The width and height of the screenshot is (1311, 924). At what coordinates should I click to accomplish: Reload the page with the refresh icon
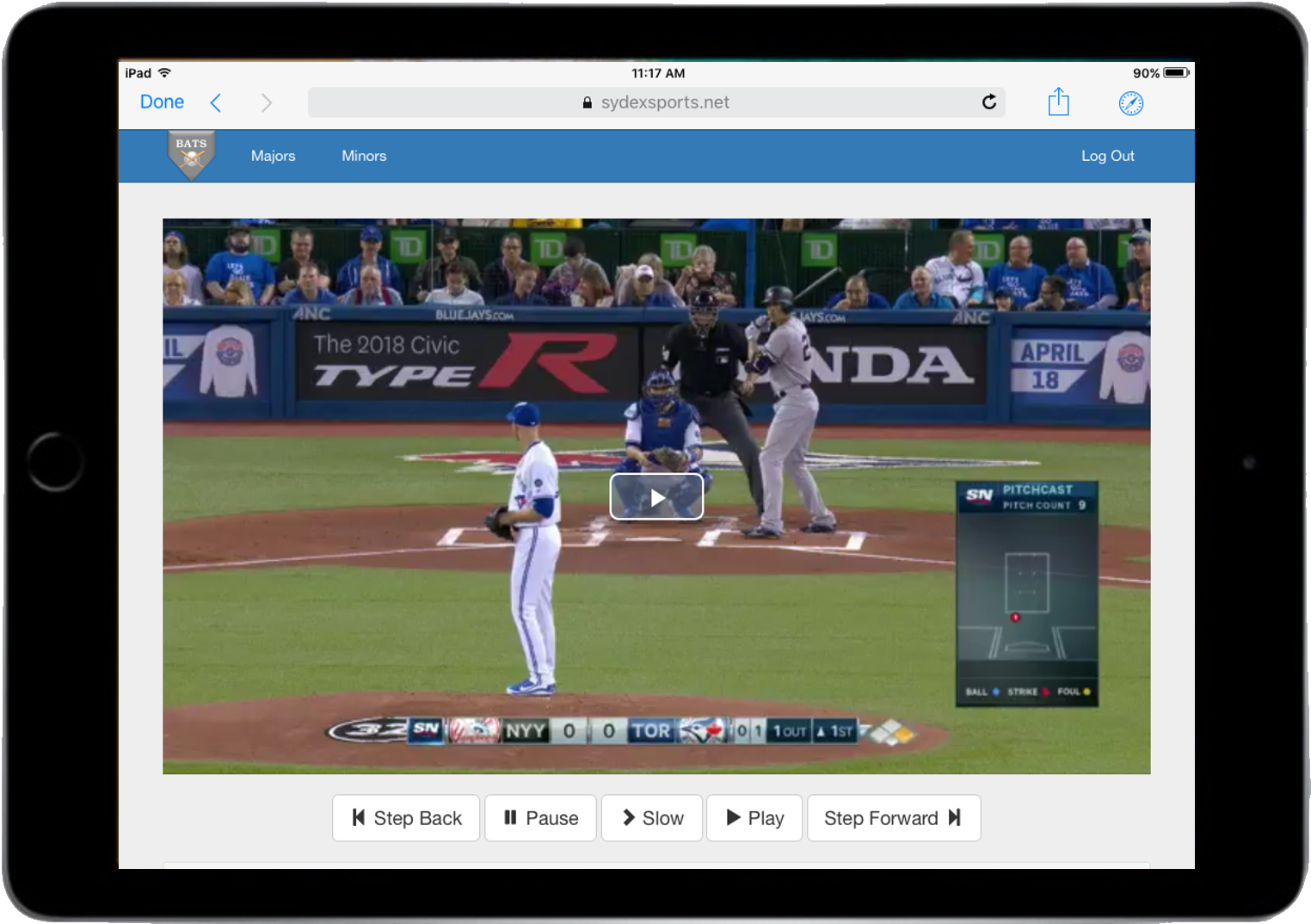pos(989,102)
